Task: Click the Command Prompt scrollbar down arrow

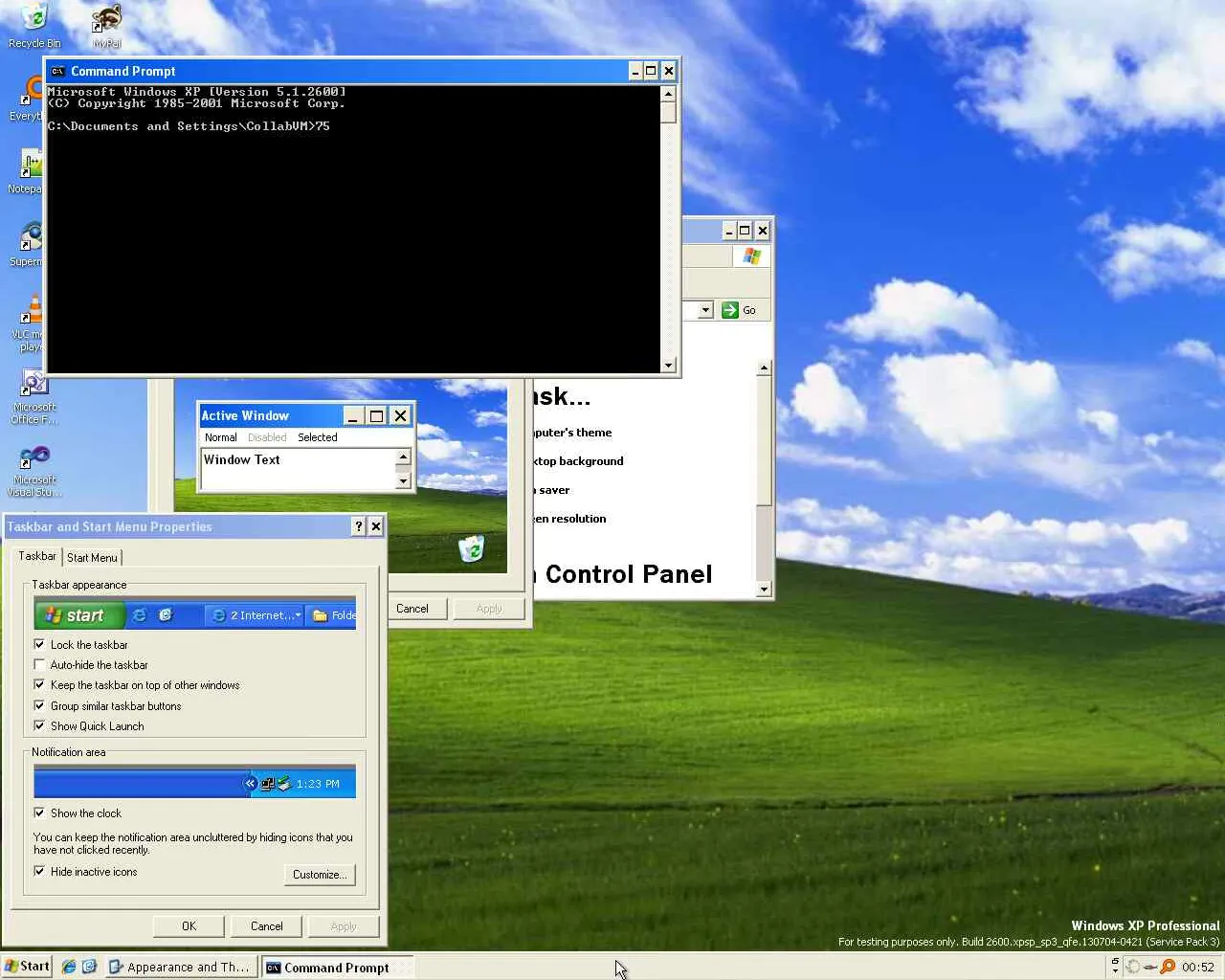Action: coord(668,365)
